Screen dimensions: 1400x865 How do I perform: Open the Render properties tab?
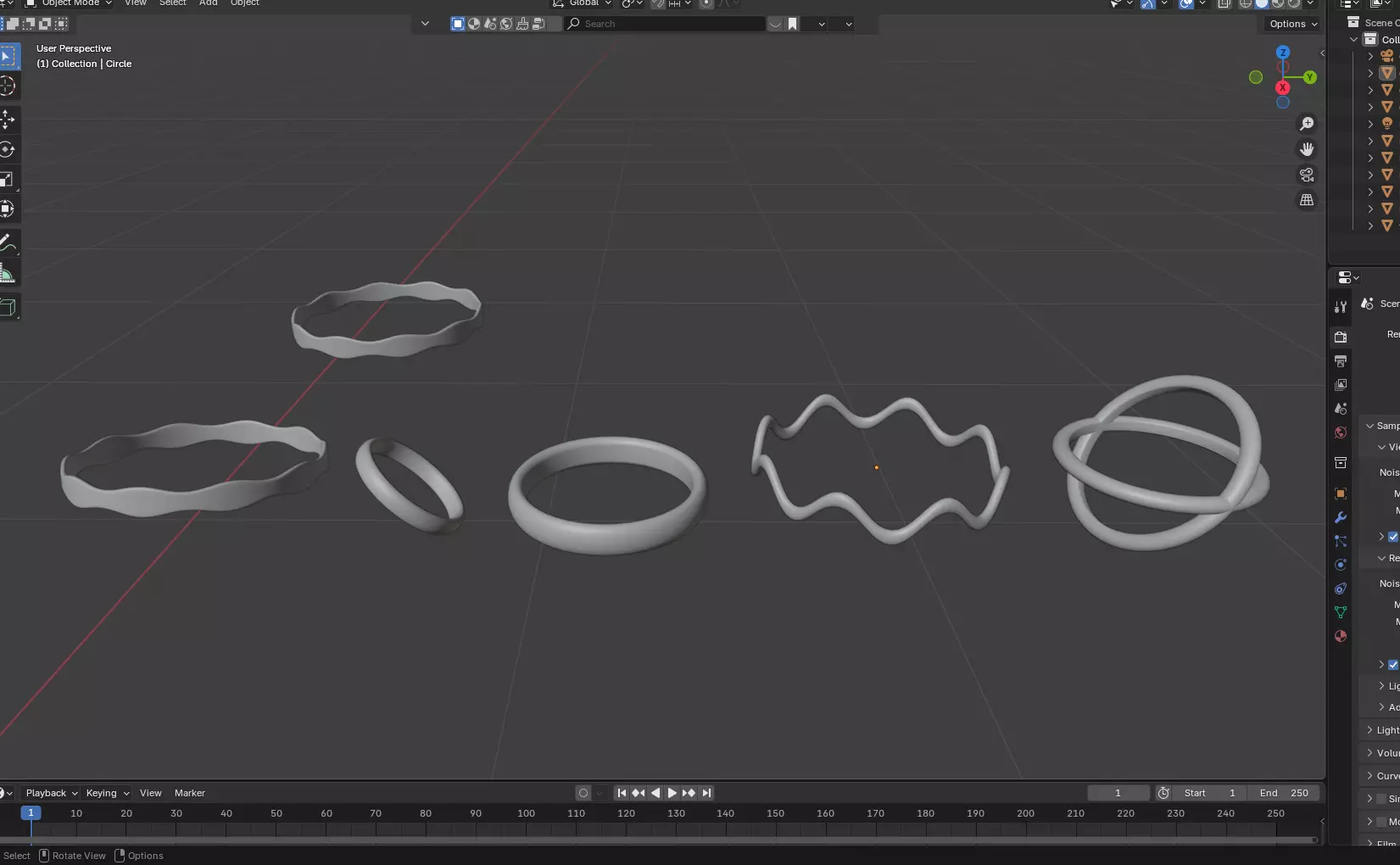[1341, 338]
